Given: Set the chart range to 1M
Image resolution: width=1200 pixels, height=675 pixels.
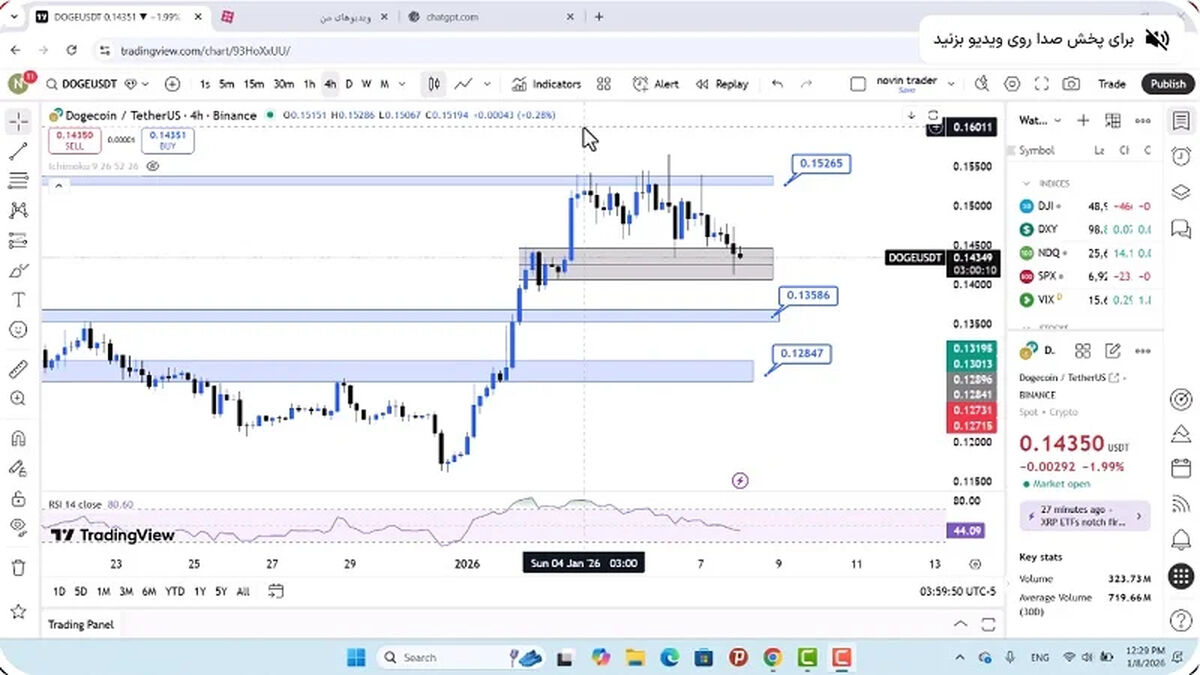Looking at the screenshot, I should (x=103, y=592).
